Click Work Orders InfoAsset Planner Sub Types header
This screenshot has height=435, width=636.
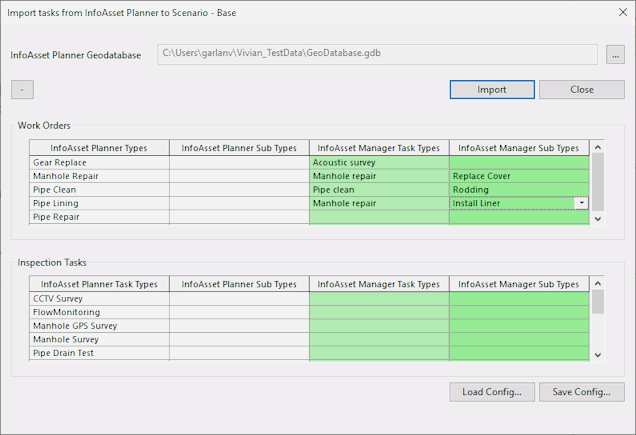click(239, 148)
